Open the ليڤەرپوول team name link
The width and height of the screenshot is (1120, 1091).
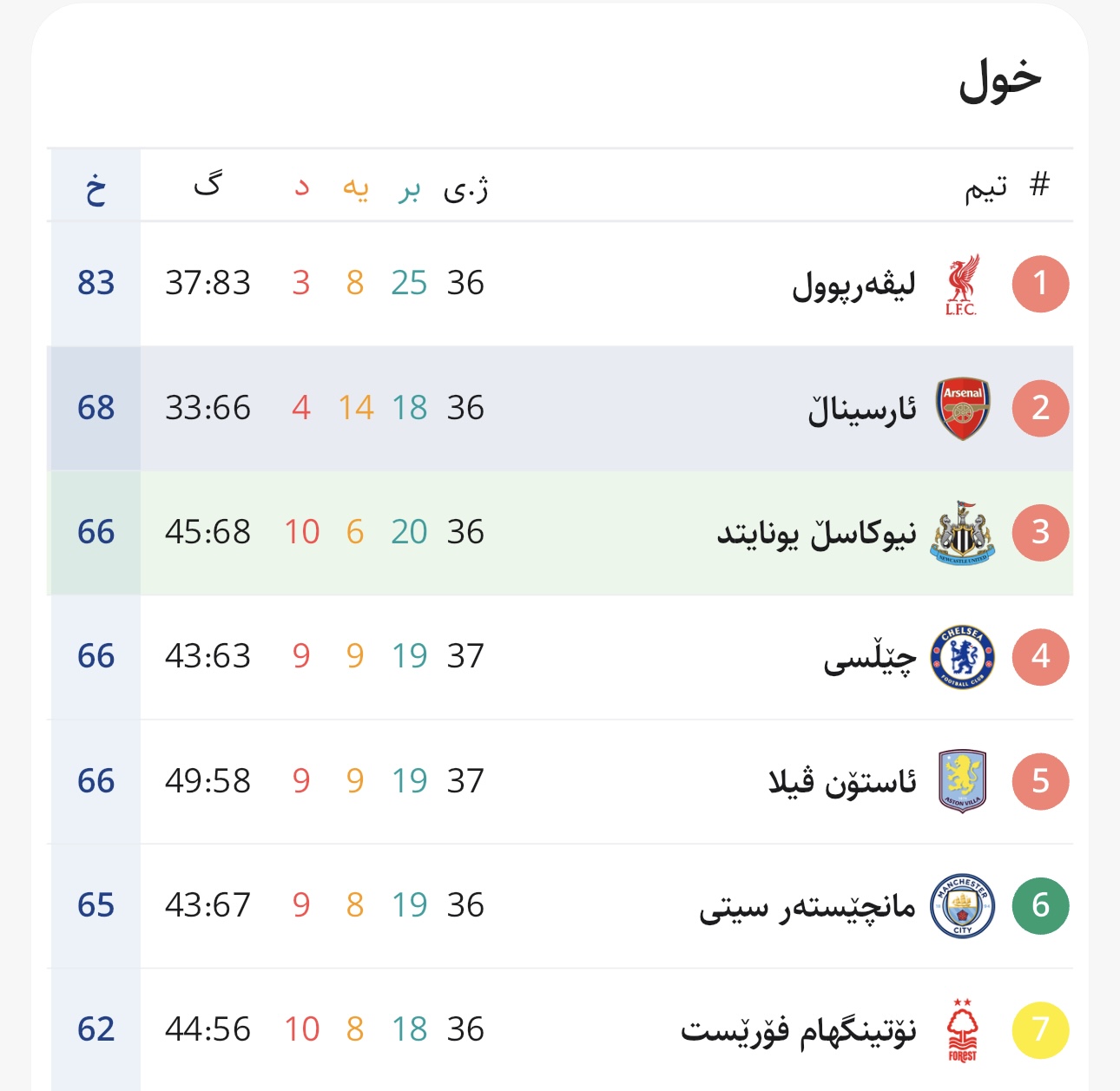pos(854,285)
